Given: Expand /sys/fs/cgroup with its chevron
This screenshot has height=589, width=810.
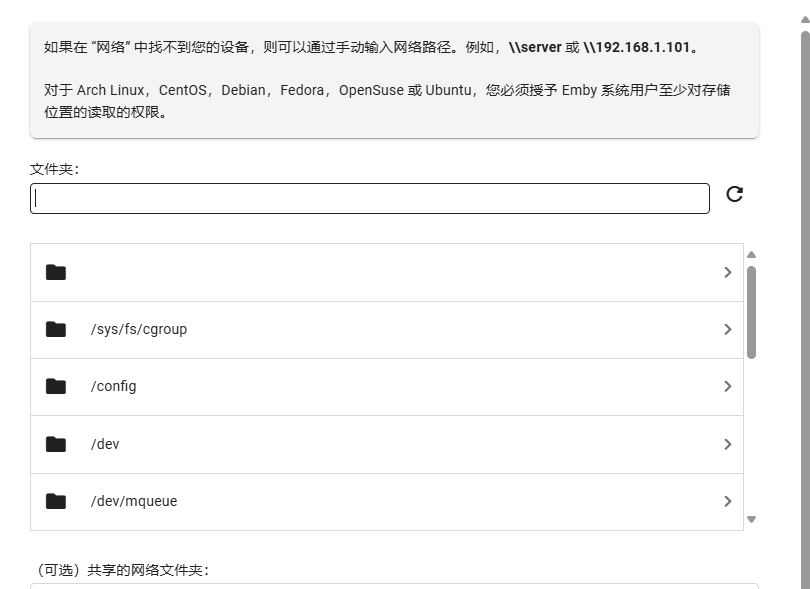Looking at the screenshot, I should point(727,329).
